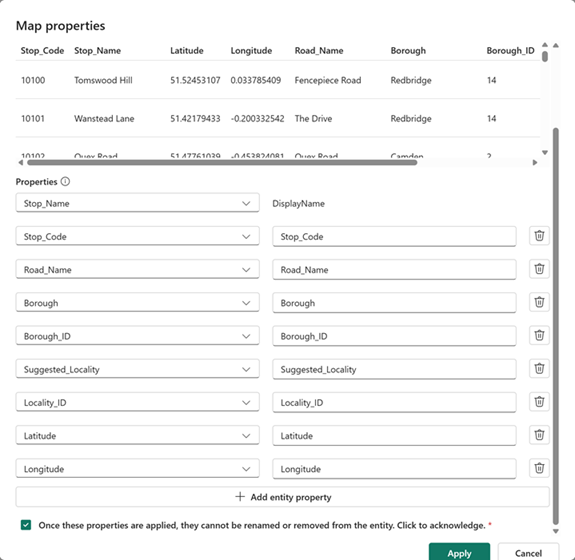Screen dimensions: 575x560
Task: Select the cell 'Tomswood Hill'
Action: pos(103,80)
